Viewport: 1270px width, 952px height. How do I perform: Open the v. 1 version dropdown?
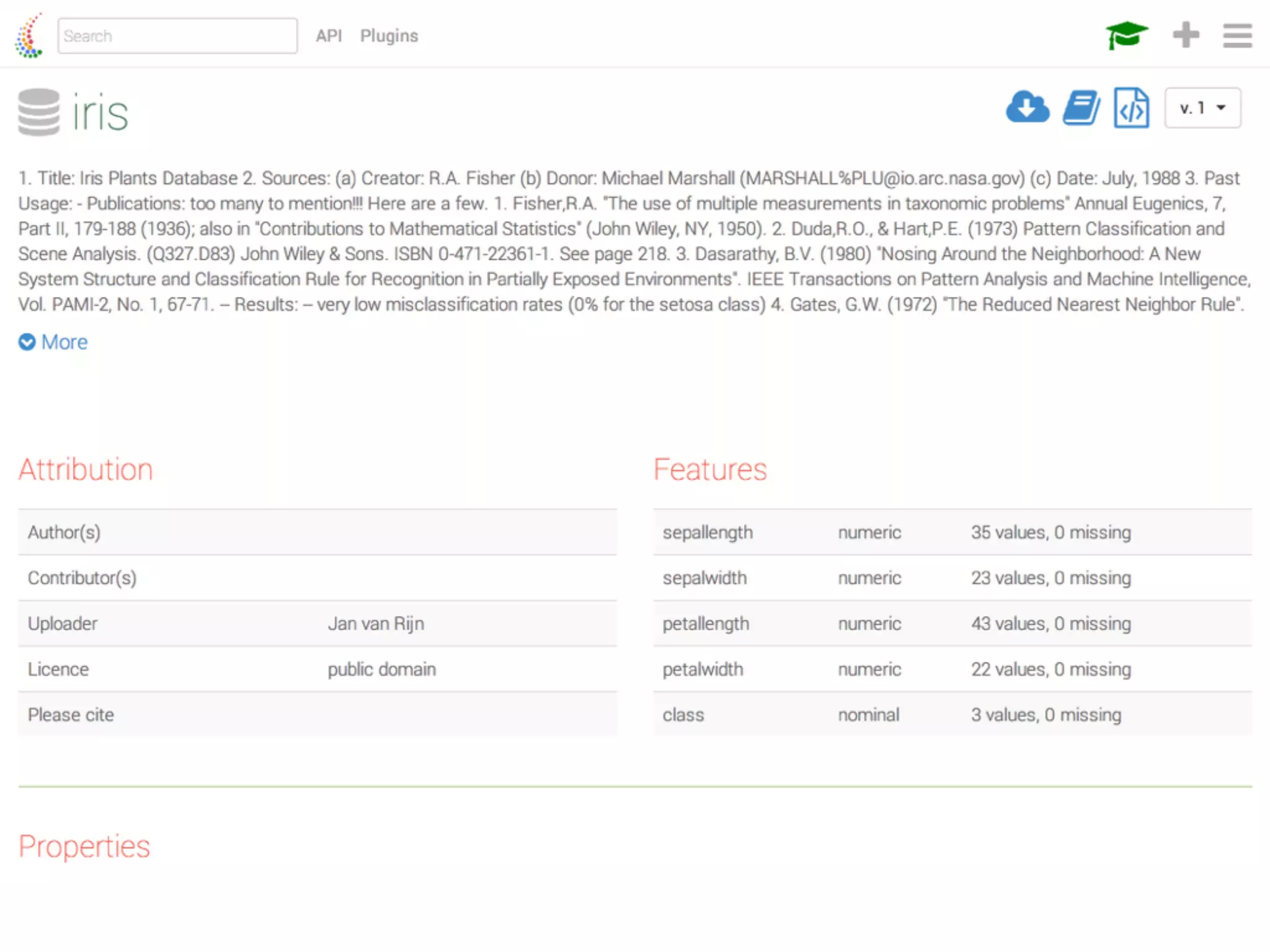(1202, 108)
